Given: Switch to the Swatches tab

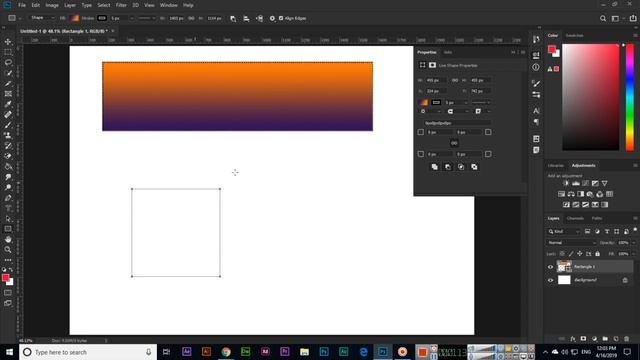Looking at the screenshot, I should point(574,36).
